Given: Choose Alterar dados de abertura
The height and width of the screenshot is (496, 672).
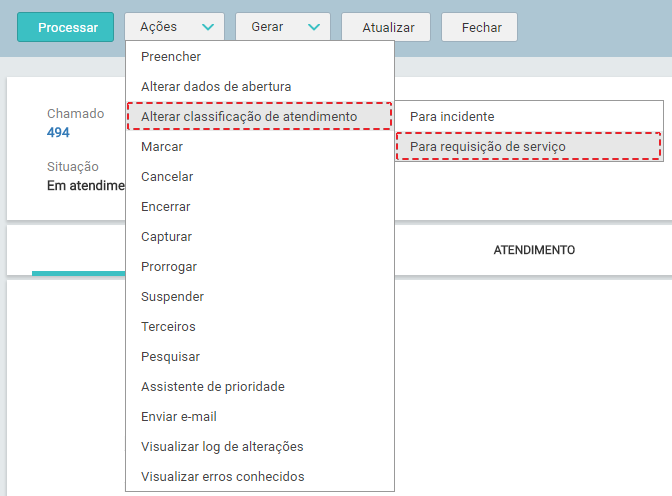Looking at the screenshot, I should (x=216, y=87).
